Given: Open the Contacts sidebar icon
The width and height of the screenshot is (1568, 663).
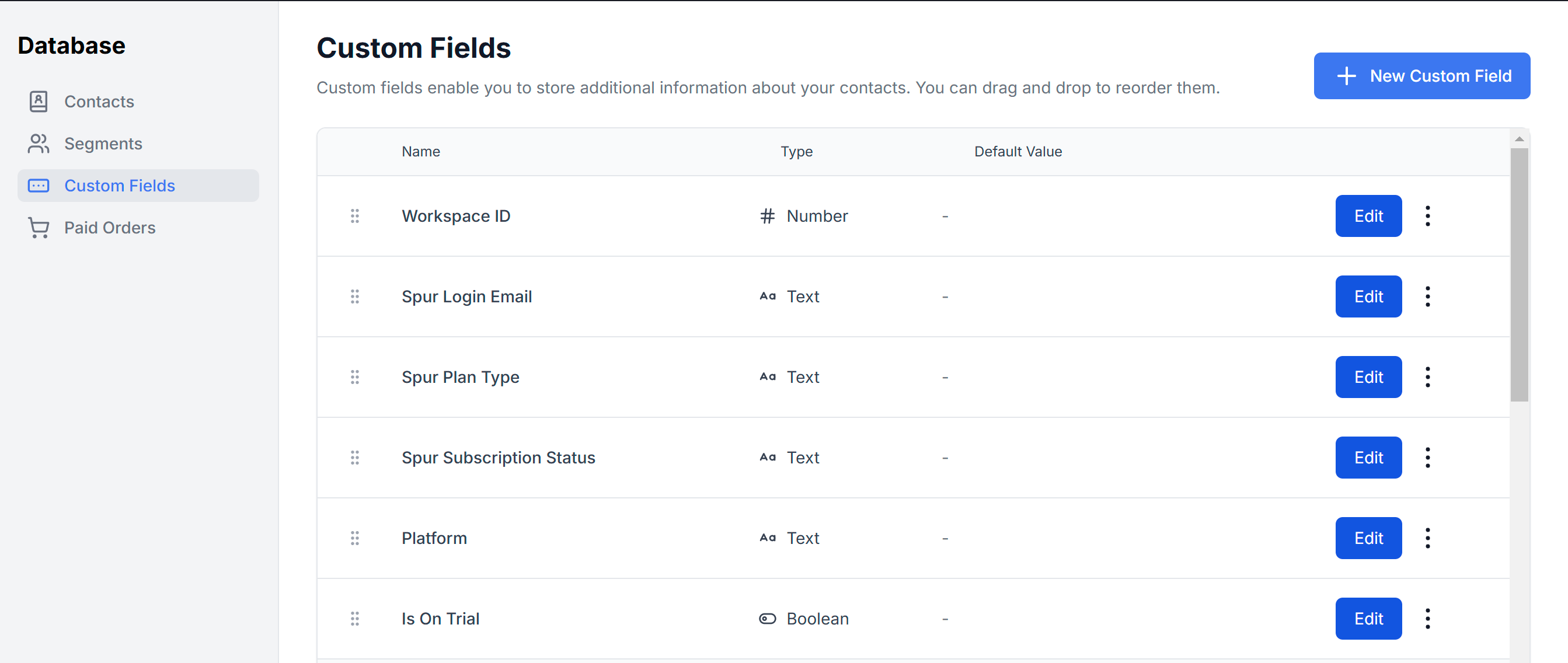Looking at the screenshot, I should (39, 102).
